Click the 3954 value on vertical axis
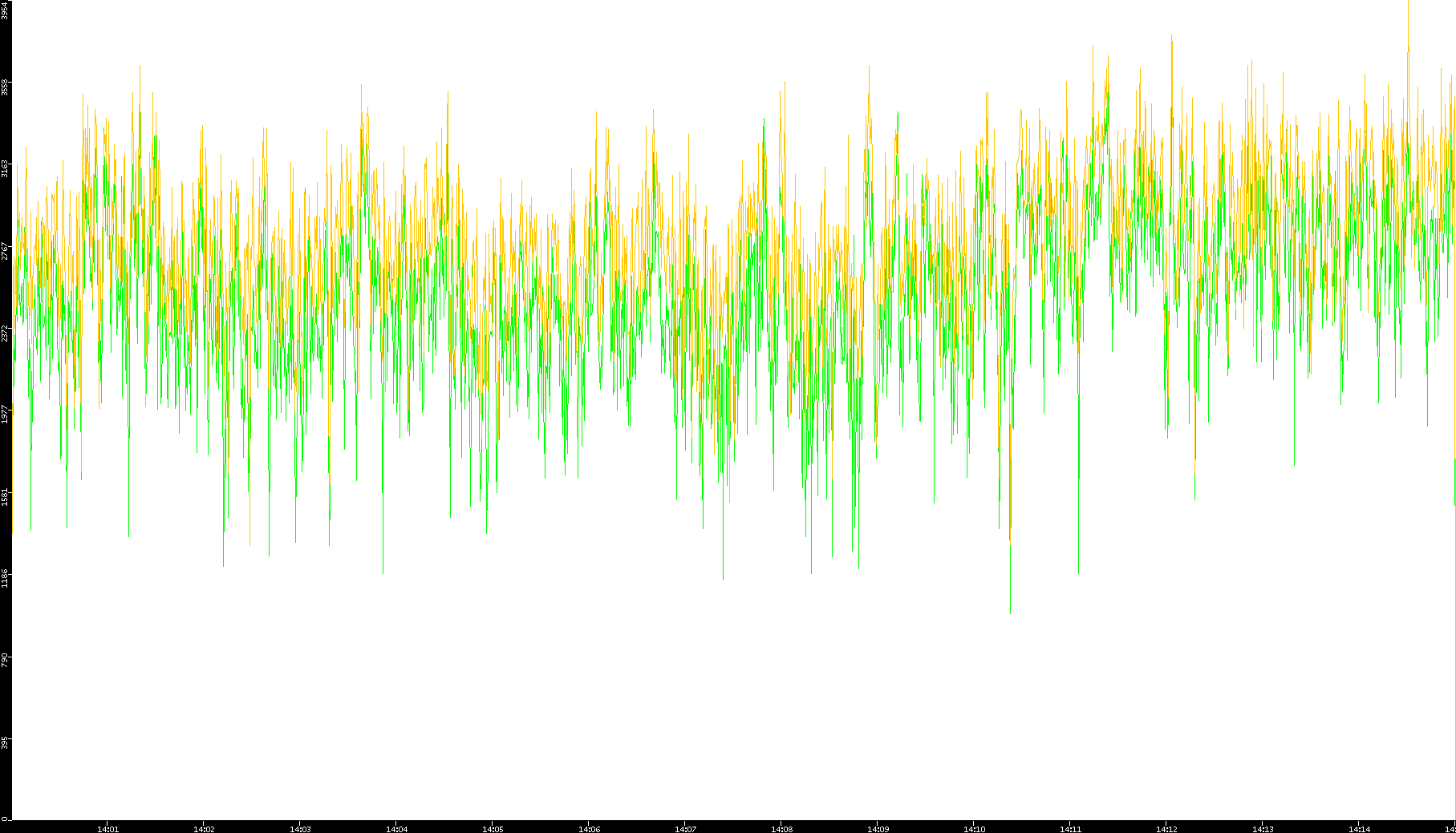The image size is (1456, 833). (x=5, y=10)
